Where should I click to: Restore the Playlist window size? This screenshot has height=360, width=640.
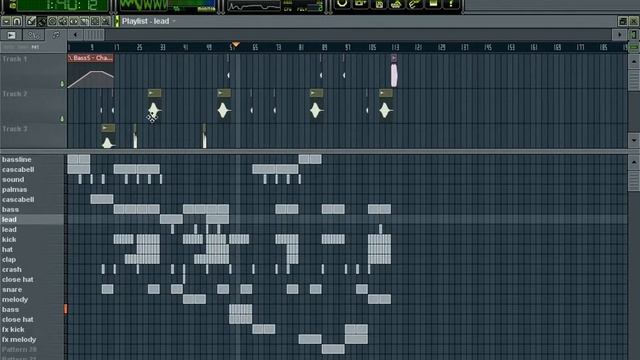click(x=623, y=21)
